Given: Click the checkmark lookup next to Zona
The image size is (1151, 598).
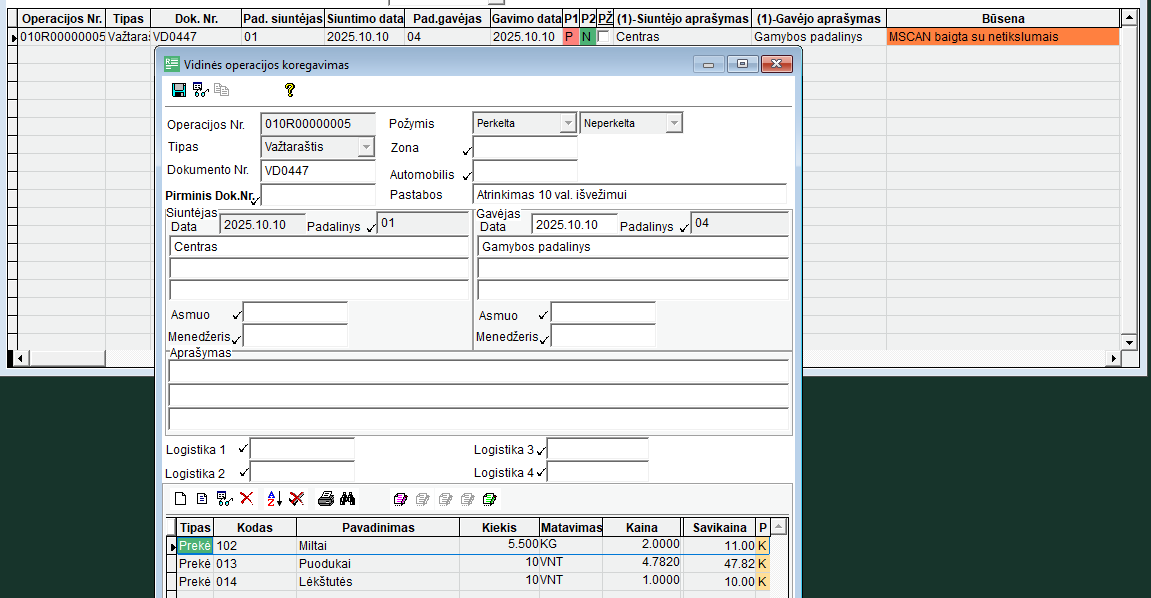Looking at the screenshot, I should [466, 151].
